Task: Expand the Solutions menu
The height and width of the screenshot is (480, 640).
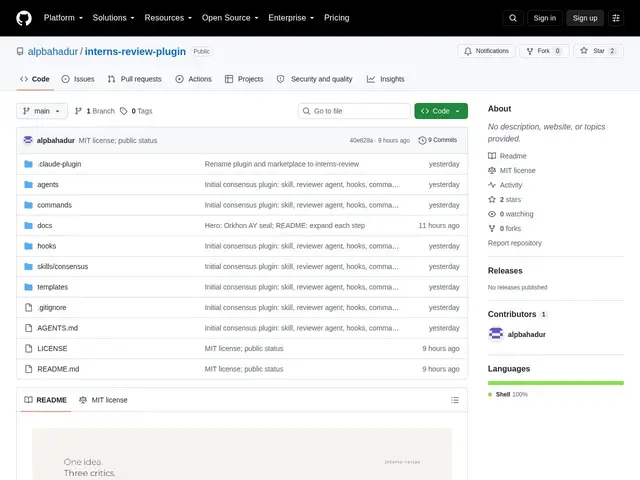Action: [113, 18]
